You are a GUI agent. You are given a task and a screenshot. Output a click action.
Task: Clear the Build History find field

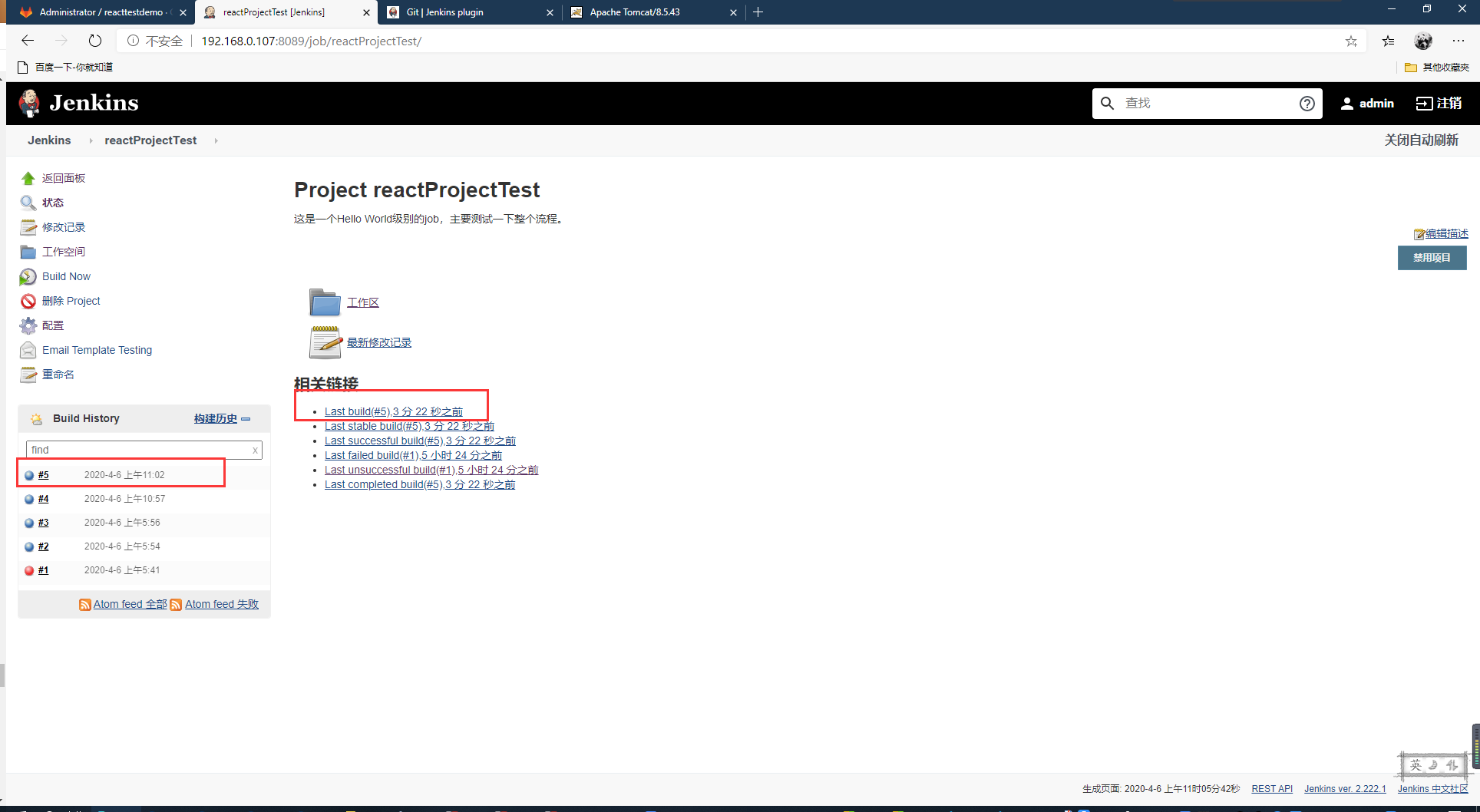(x=255, y=451)
